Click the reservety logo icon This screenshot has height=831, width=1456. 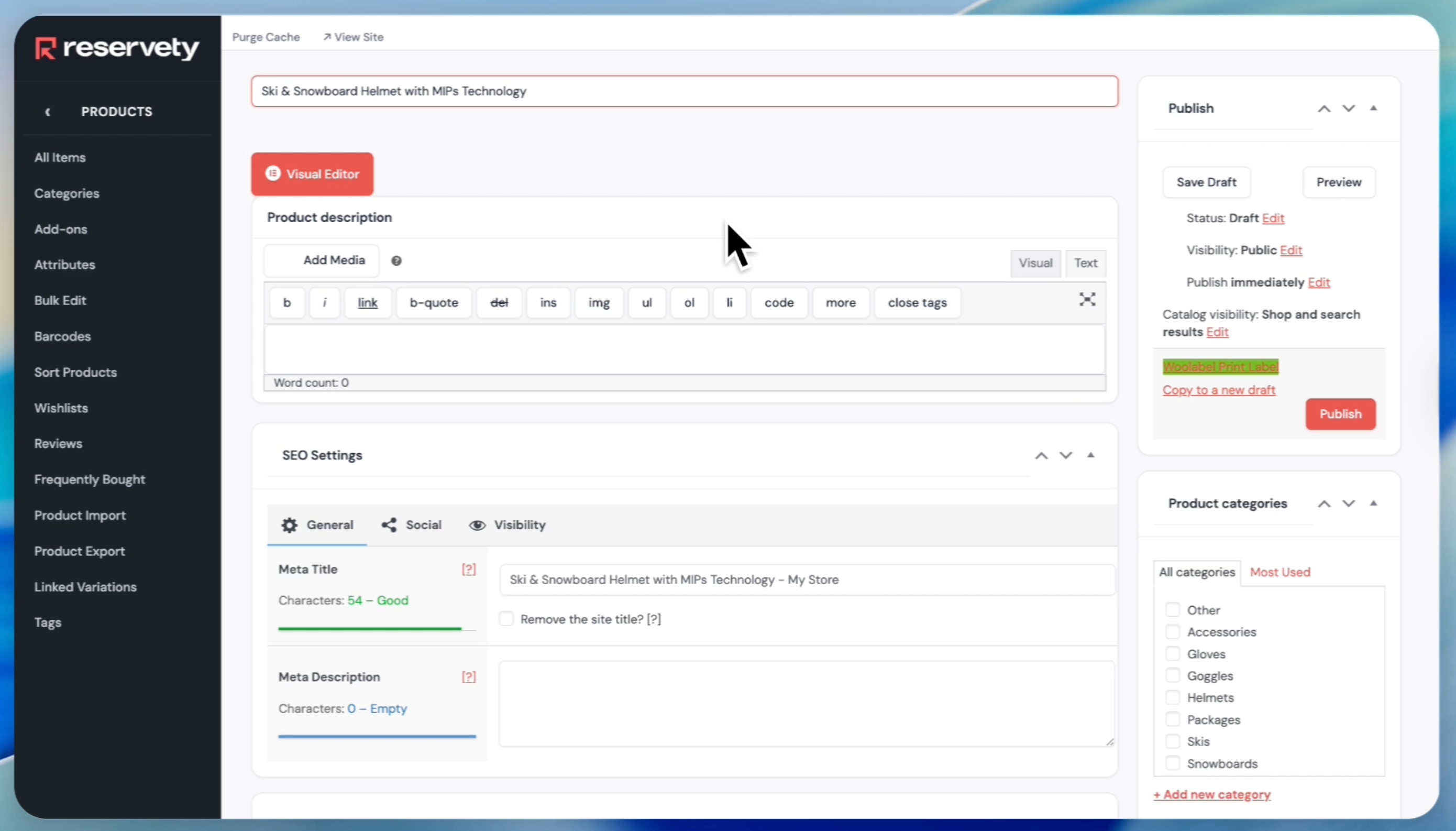46,49
